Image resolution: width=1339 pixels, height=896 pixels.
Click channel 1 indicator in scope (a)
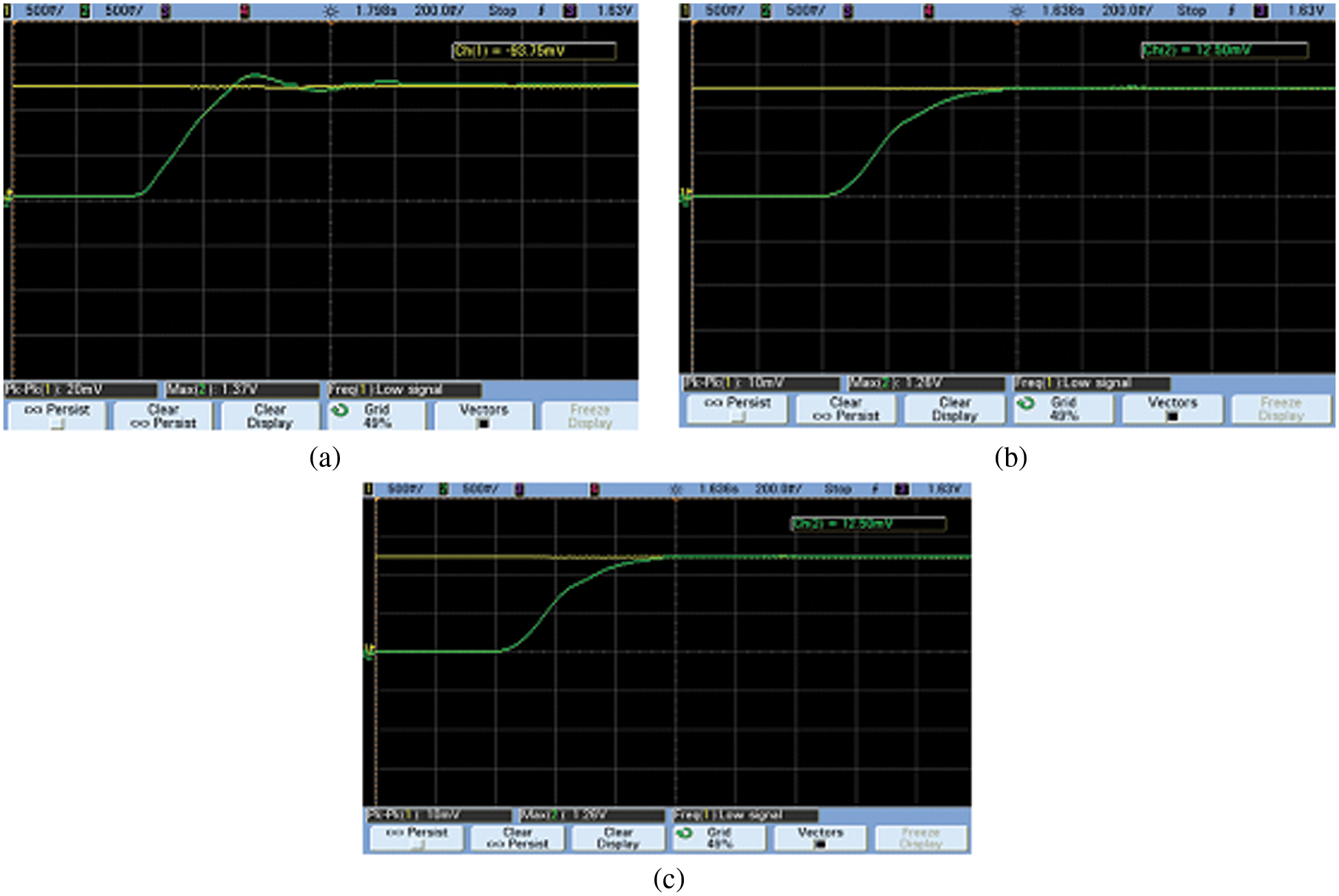coord(8,11)
